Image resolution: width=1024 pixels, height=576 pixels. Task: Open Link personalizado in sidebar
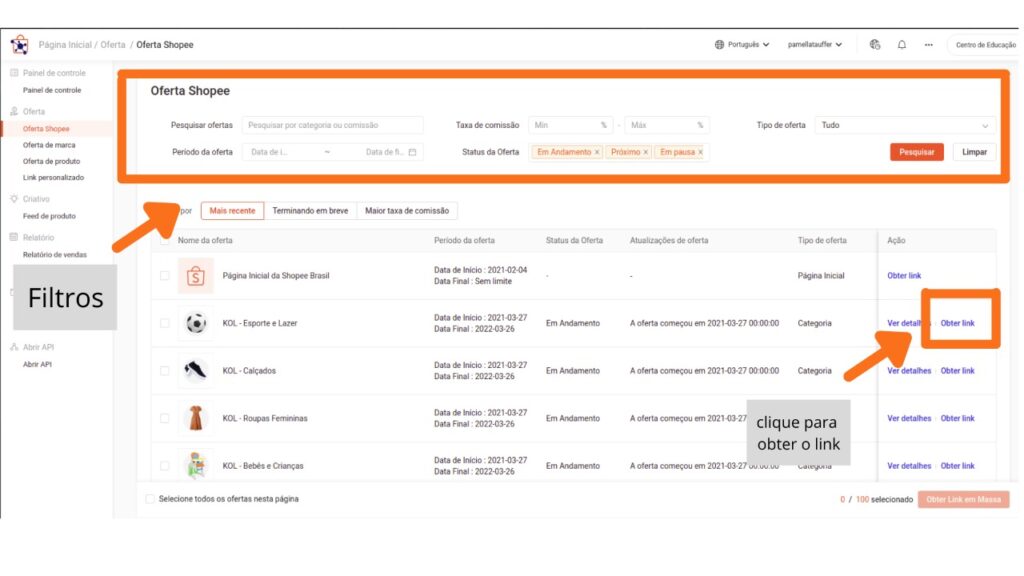coord(53,178)
